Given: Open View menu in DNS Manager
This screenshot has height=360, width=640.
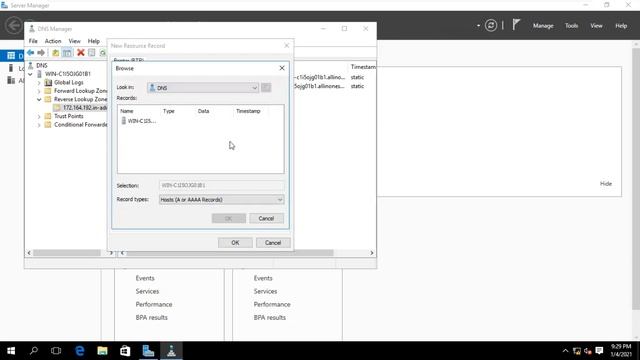Looking at the screenshot, I should [74, 41].
